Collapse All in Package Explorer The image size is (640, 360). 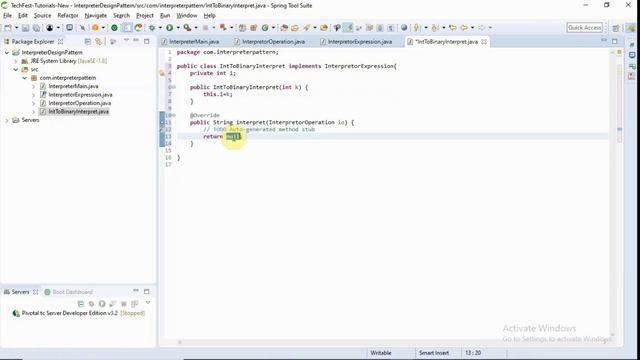point(87,41)
